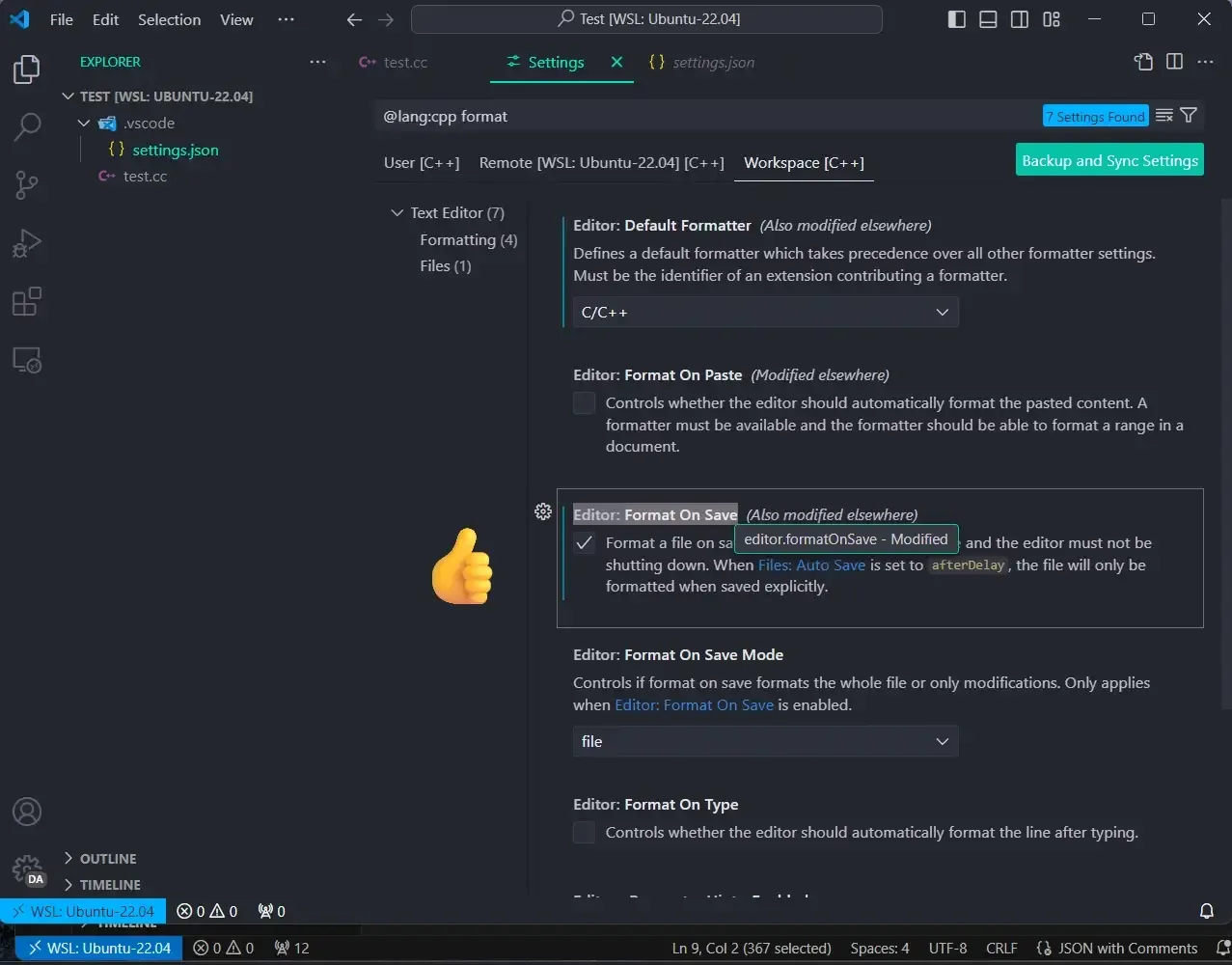Viewport: 1232px width, 965px height.
Task: Enable Format On Type checkbox
Action: [584, 832]
